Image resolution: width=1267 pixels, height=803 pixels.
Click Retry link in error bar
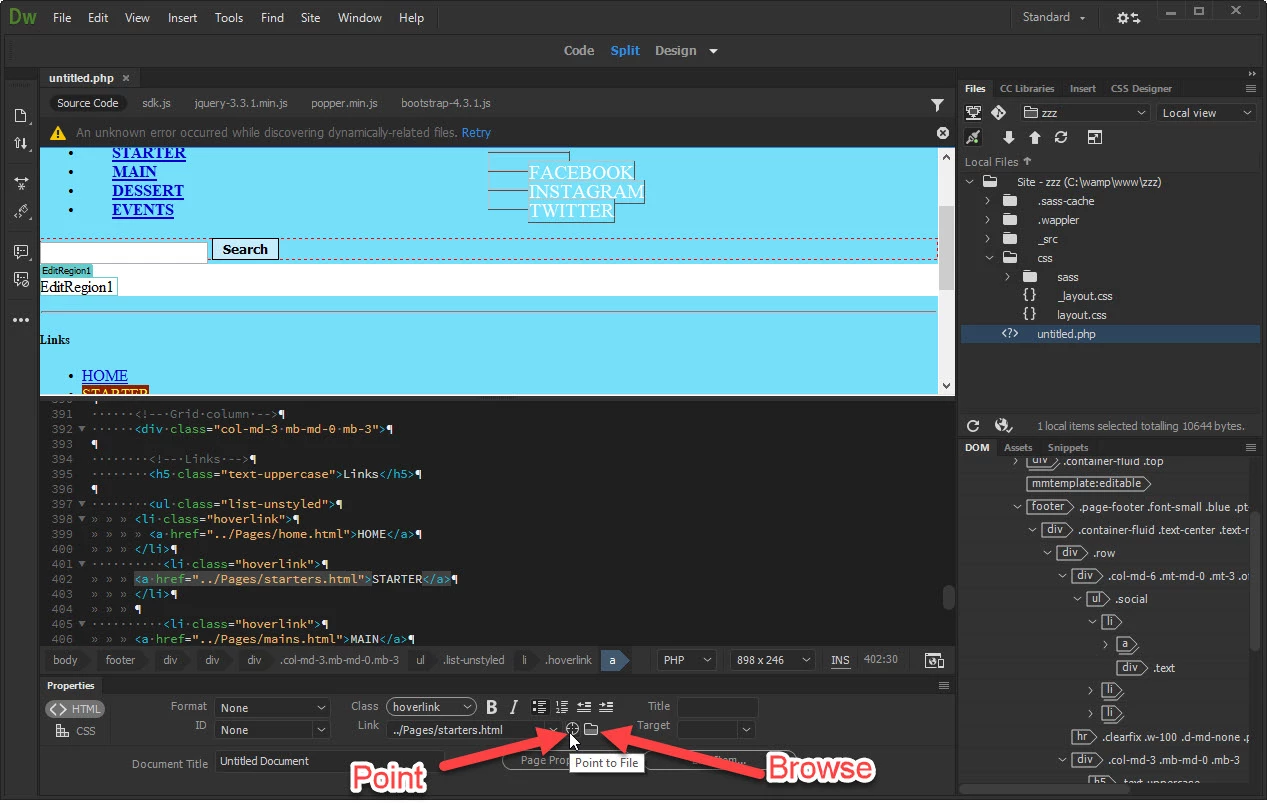[x=476, y=133]
